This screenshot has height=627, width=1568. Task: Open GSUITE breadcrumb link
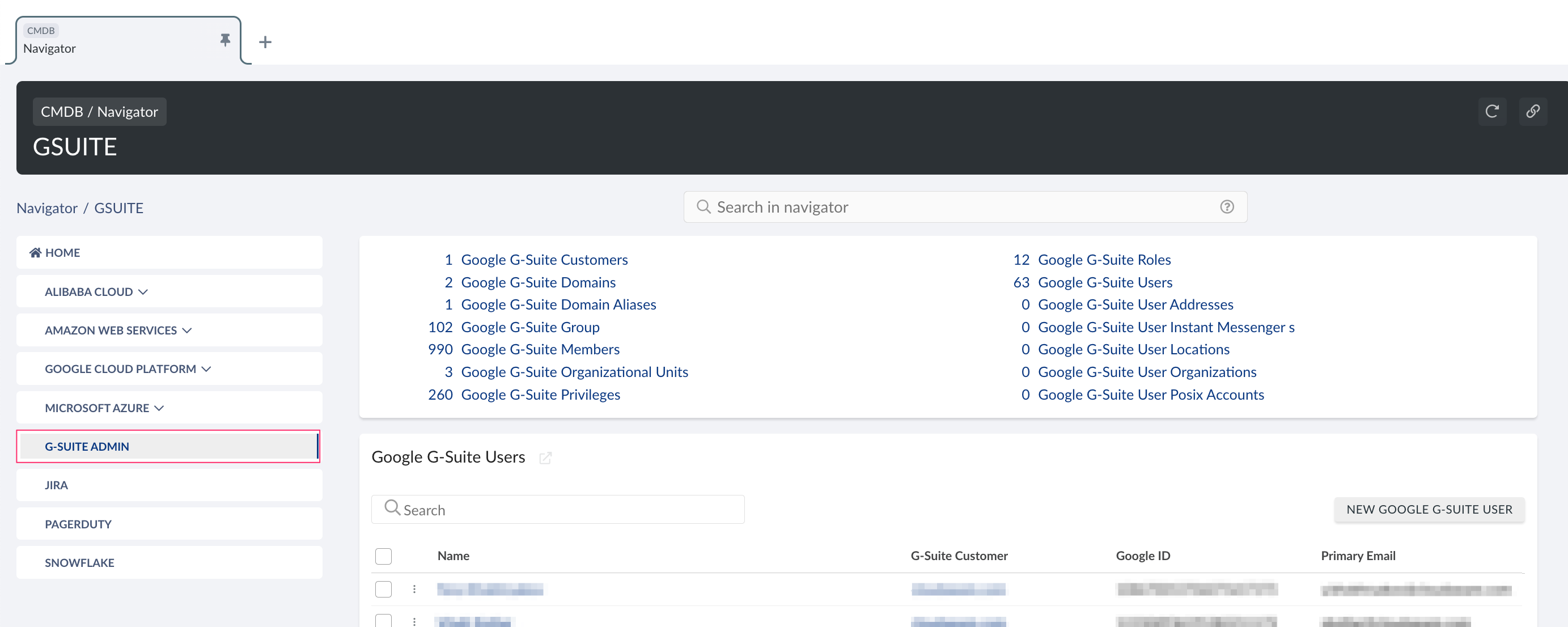118,208
